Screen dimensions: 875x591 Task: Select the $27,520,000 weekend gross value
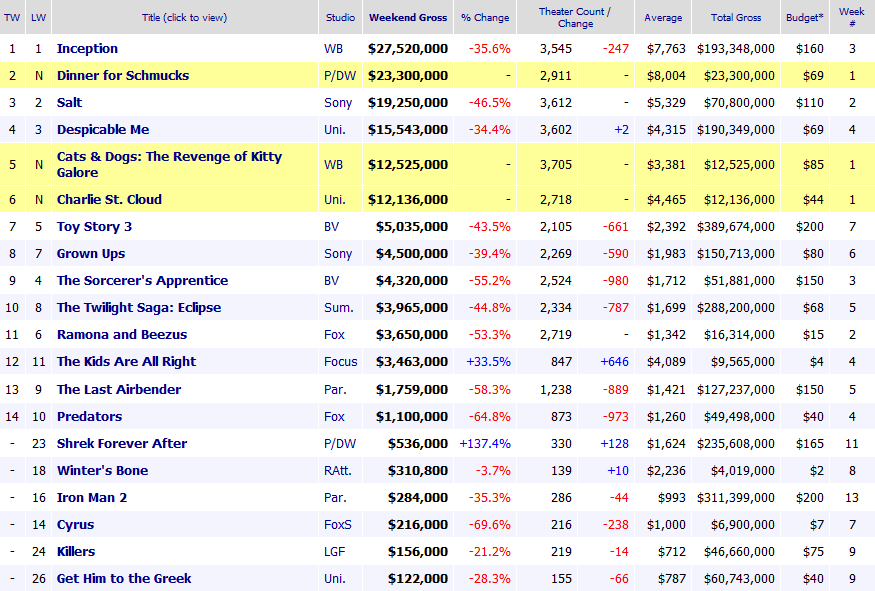click(x=408, y=49)
